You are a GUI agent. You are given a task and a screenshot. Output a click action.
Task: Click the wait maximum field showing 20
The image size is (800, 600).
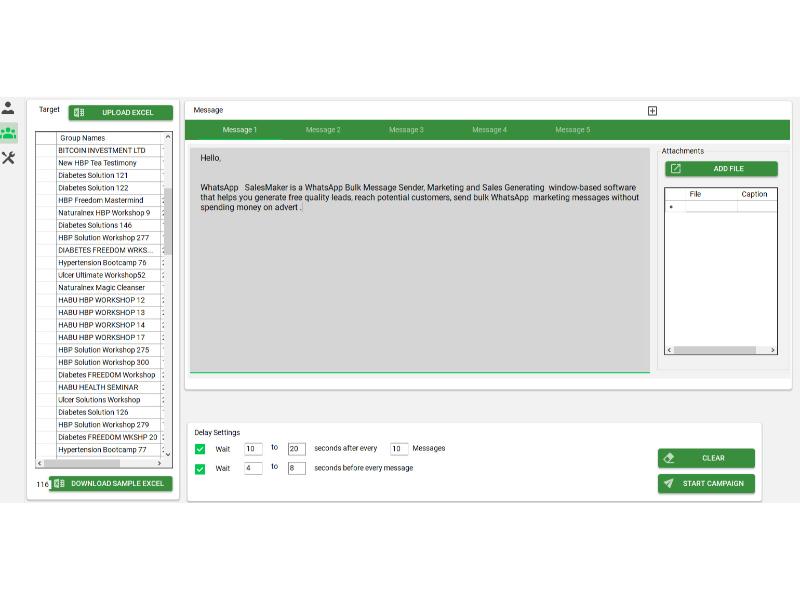(296, 449)
